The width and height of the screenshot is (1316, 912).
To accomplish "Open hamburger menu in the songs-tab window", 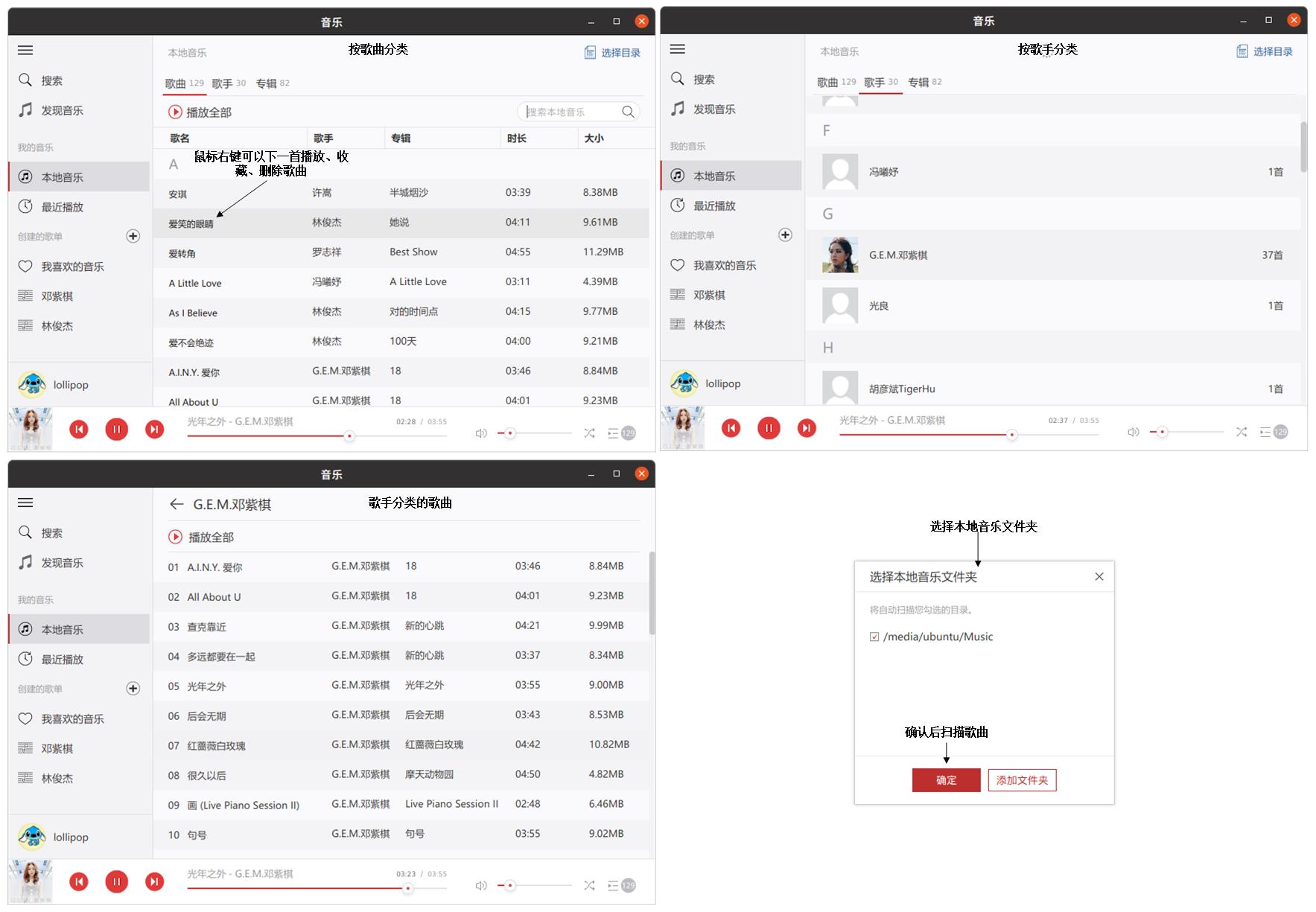I will (x=25, y=51).
